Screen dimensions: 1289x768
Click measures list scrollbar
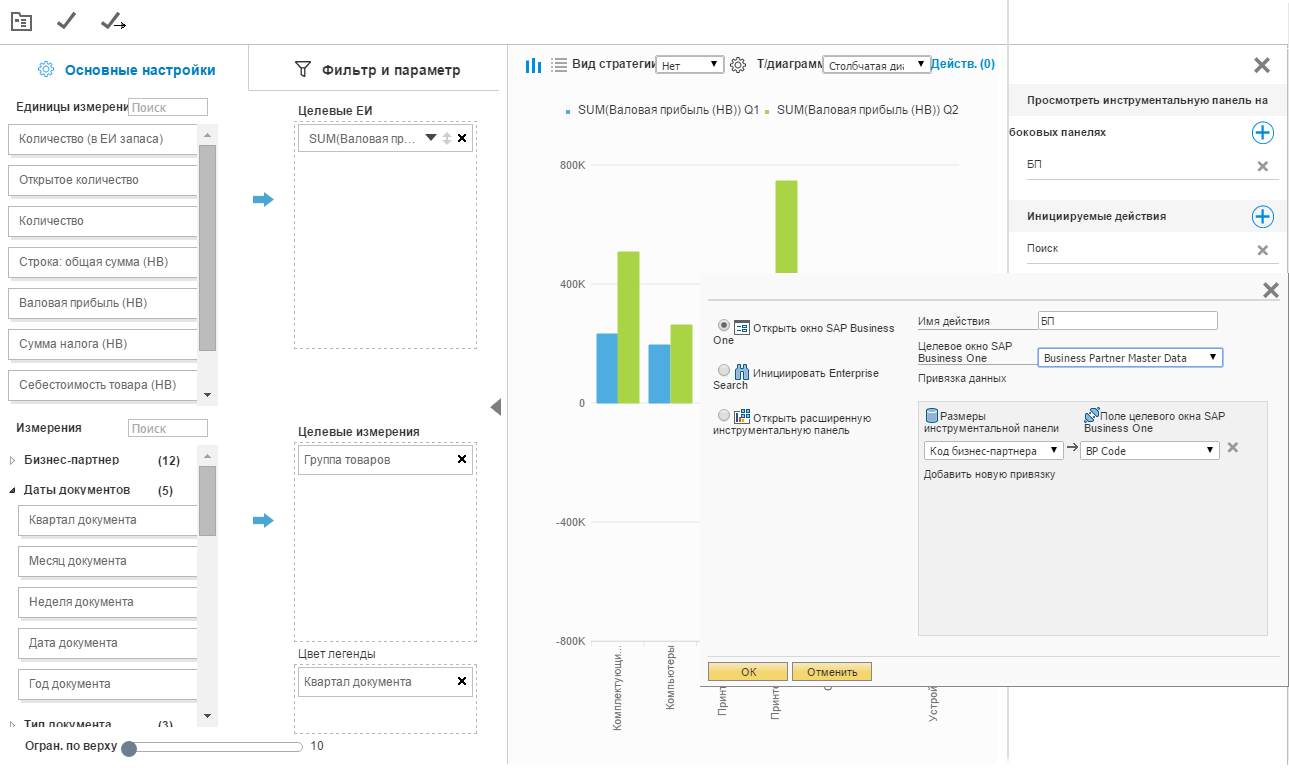[207, 248]
